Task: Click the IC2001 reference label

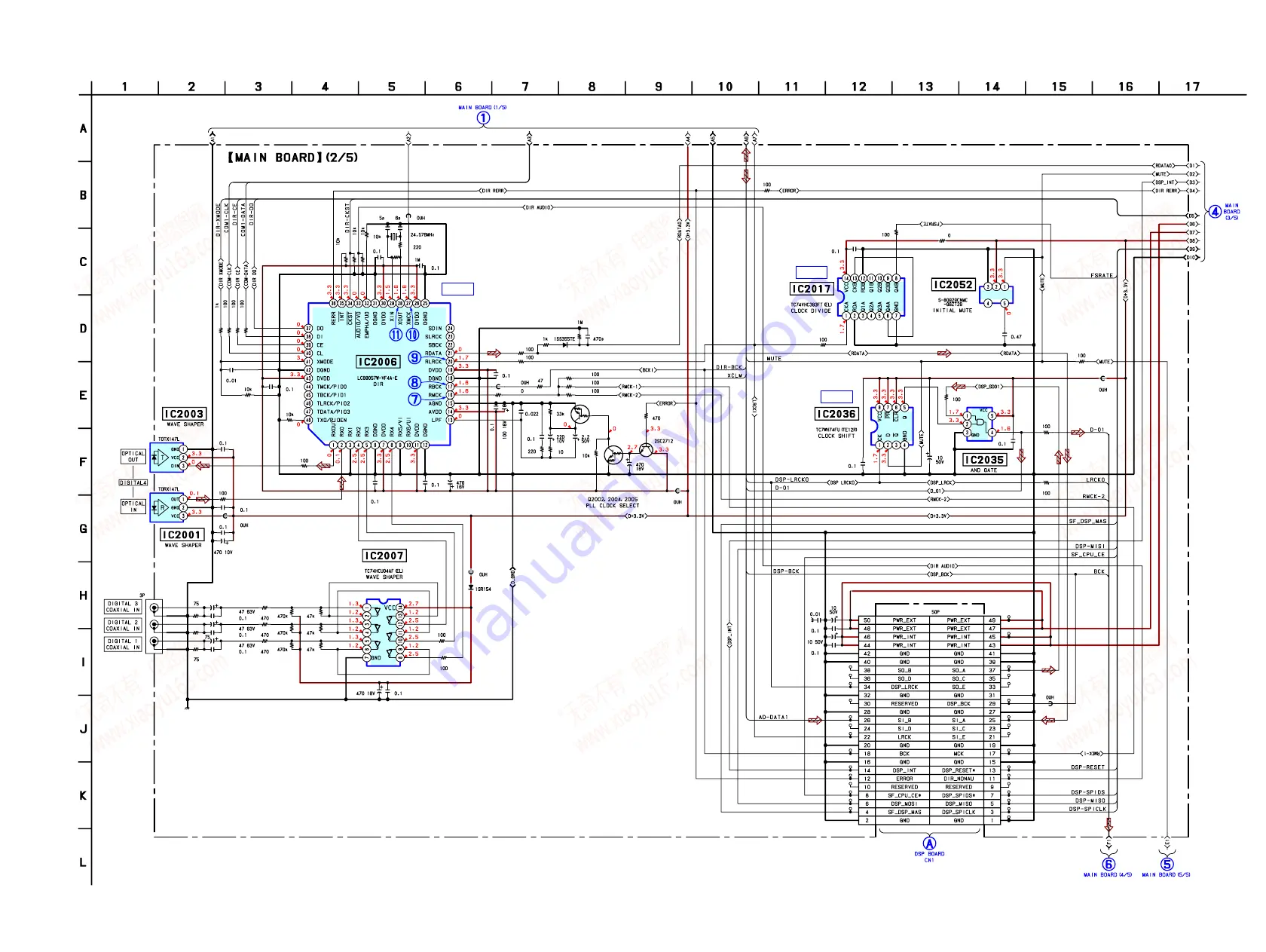Action: tap(182, 534)
